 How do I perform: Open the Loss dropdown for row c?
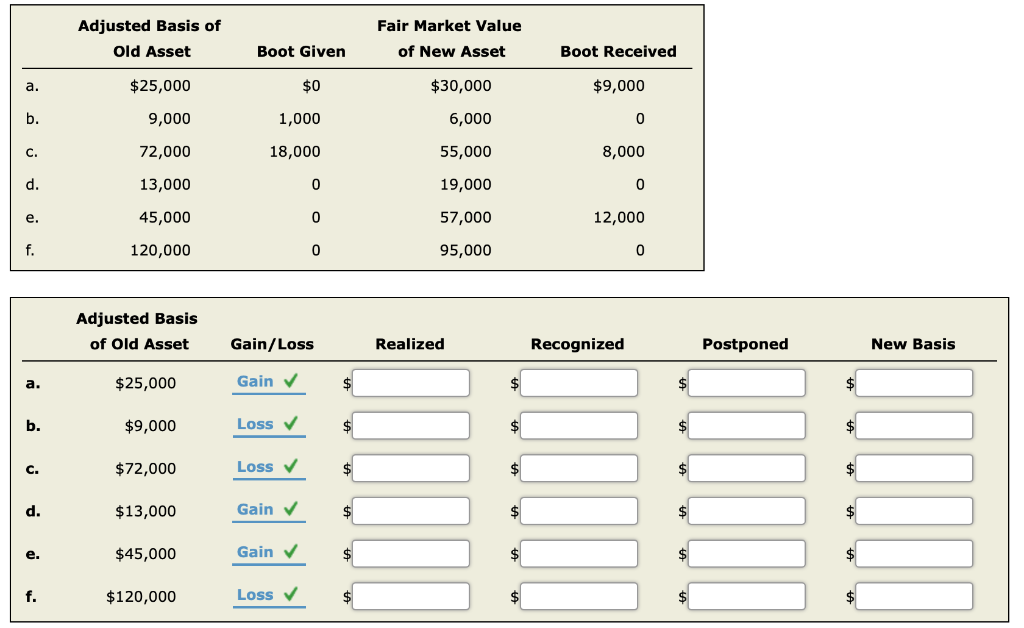pos(268,468)
